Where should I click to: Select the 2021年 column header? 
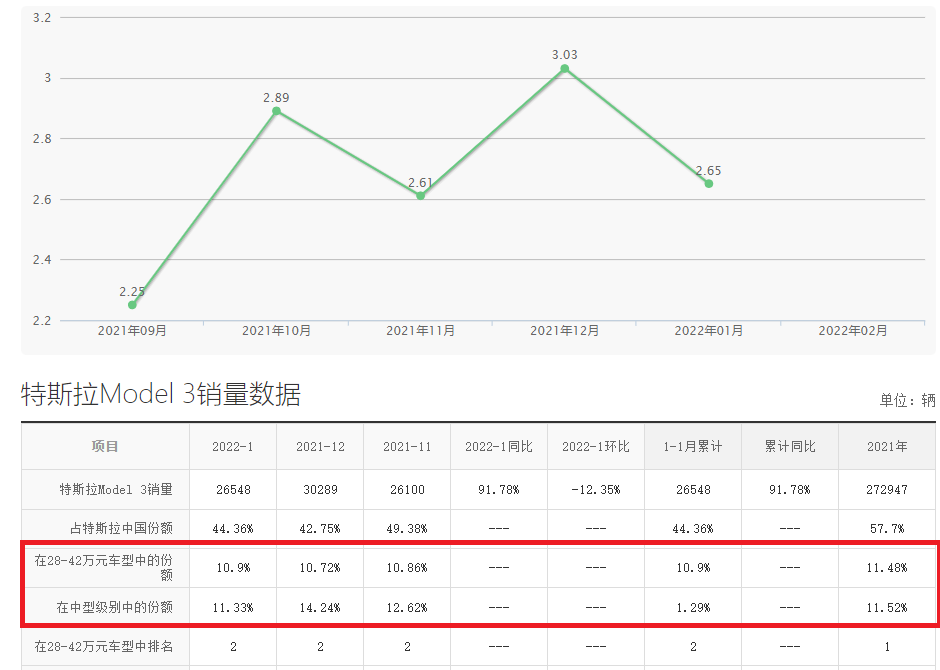pyautogui.click(x=887, y=446)
